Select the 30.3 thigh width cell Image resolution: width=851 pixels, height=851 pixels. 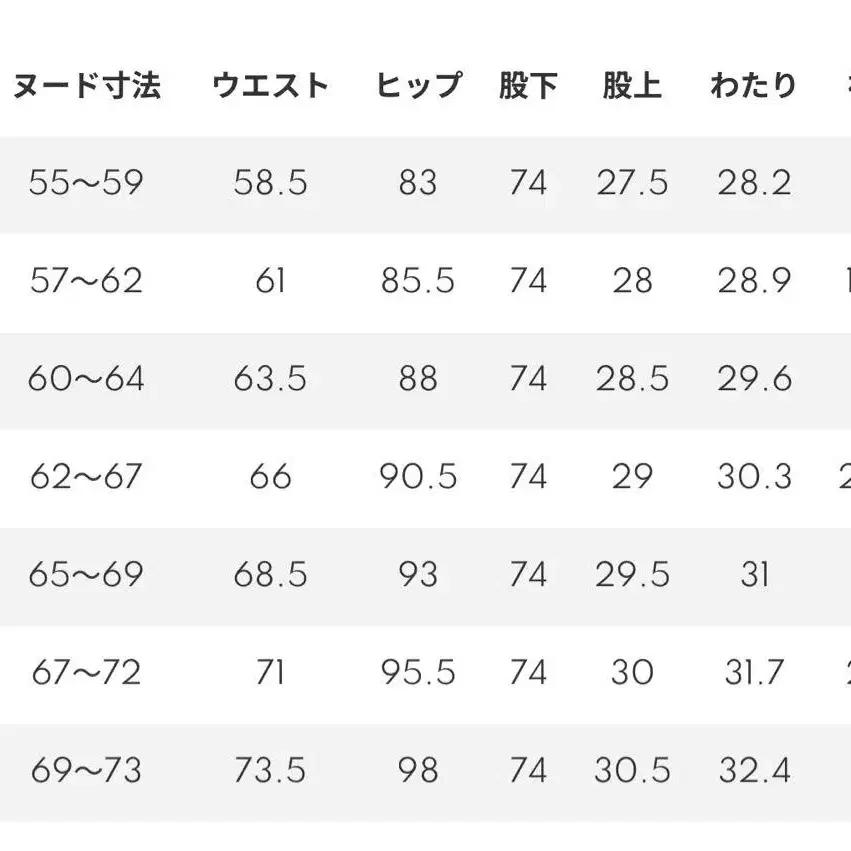pyautogui.click(x=754, y=477)
